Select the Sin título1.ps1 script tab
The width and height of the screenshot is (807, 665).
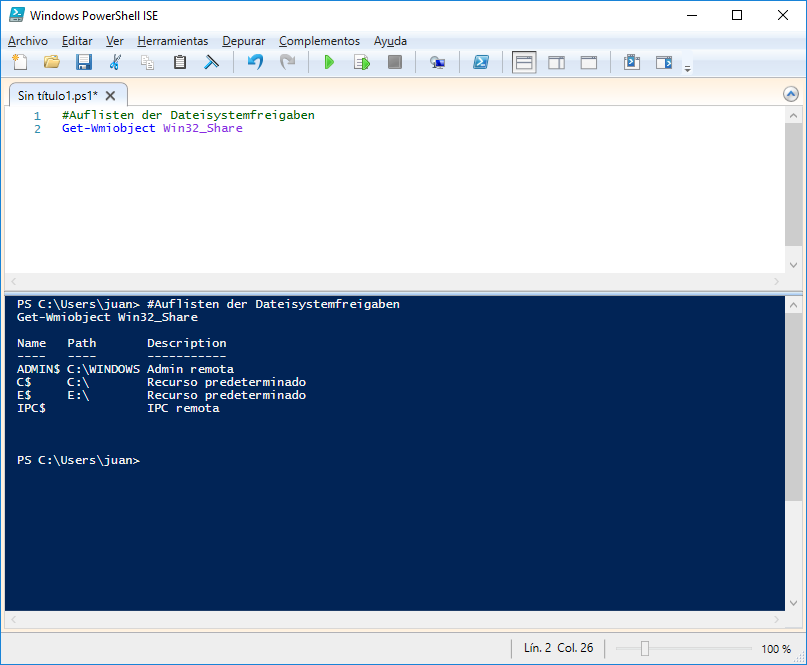(58, 95)
